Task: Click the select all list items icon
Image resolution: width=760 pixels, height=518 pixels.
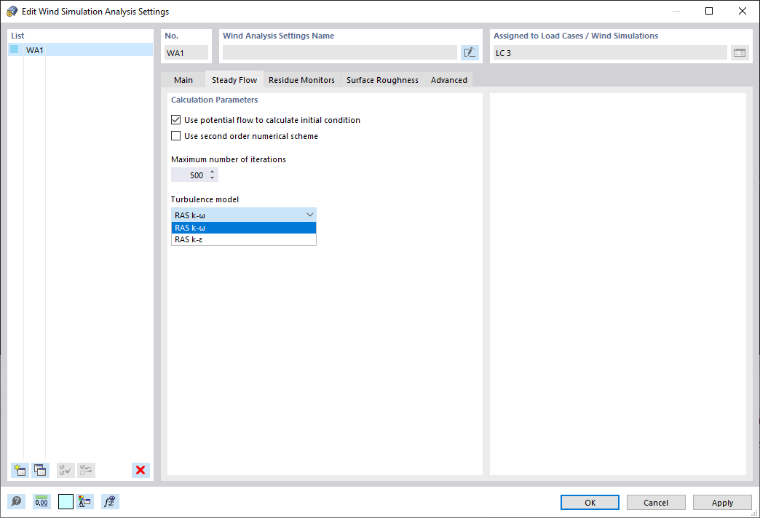Action: click(65, 470)
